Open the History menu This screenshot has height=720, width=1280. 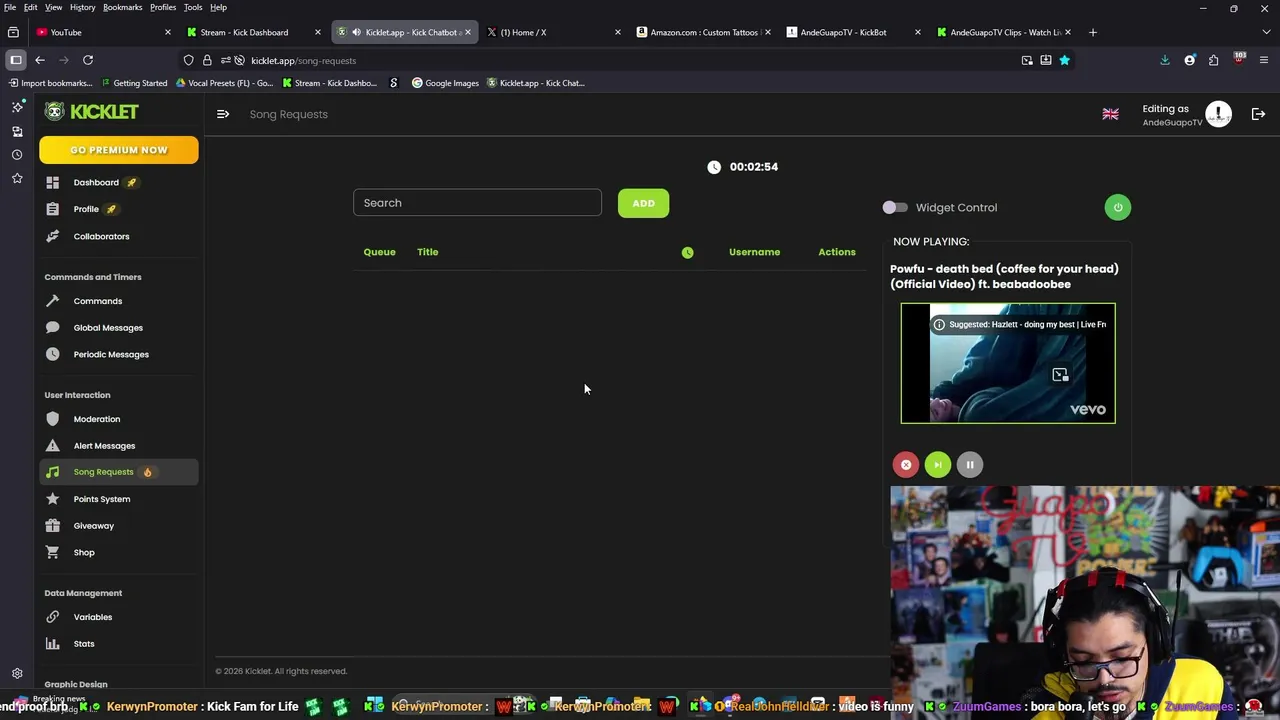tap(82, 7)
